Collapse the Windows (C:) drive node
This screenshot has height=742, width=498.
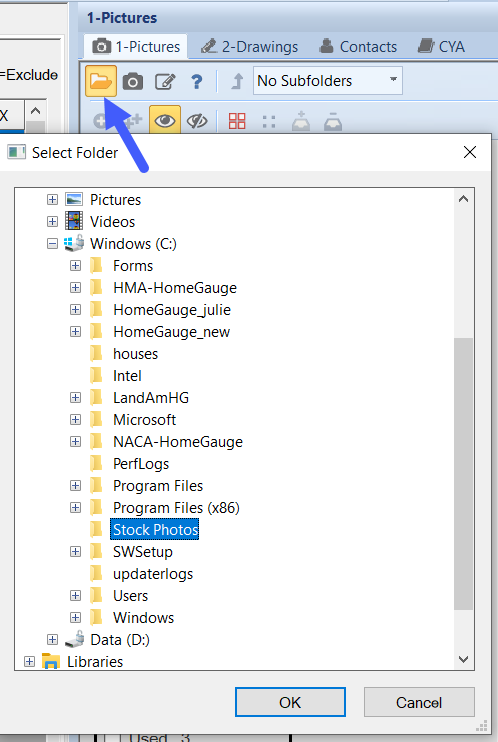point(53,244)
